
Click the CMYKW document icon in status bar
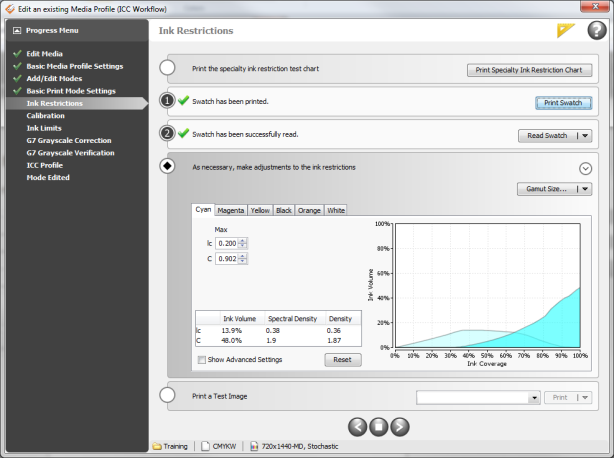point(205,447)
